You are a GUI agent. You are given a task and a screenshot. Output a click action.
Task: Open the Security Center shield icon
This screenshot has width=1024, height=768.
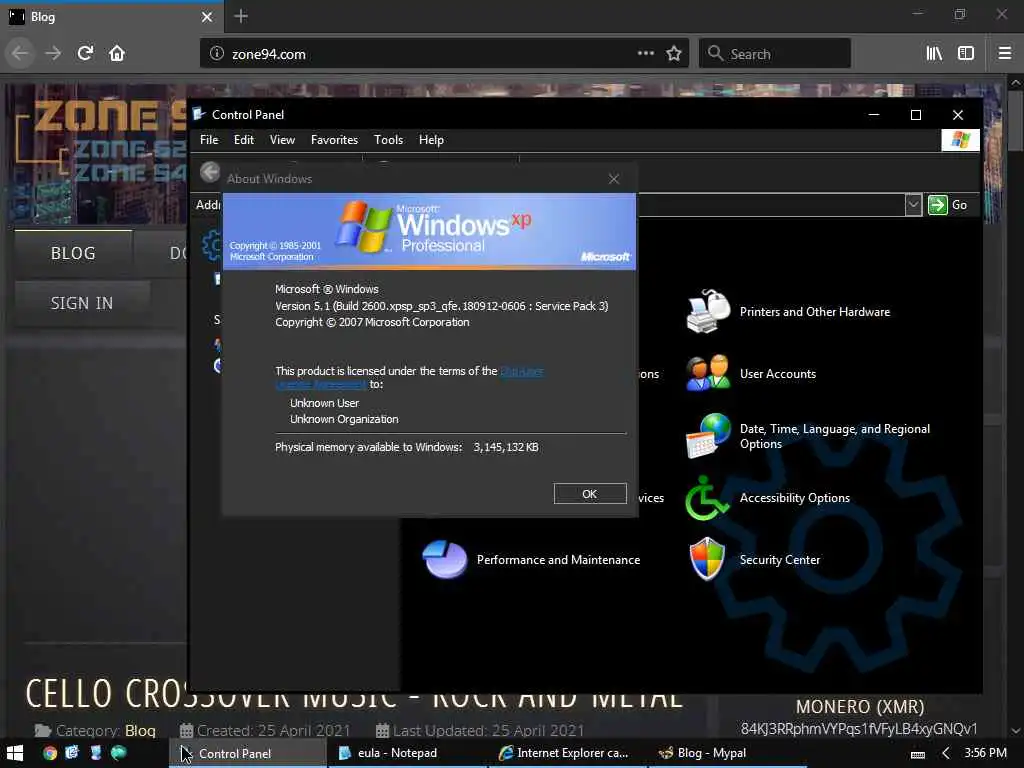point(707,560)
